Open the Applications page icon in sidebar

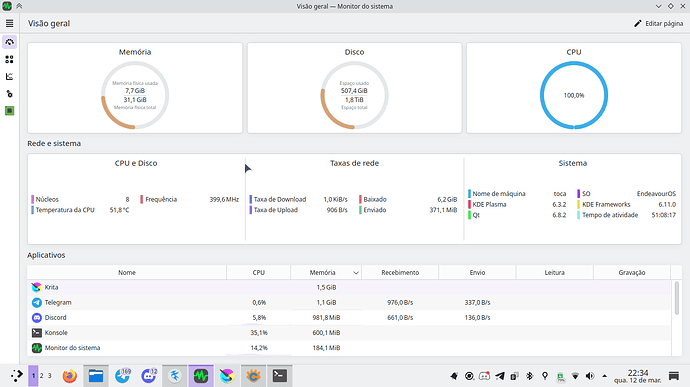click(9, 59)
